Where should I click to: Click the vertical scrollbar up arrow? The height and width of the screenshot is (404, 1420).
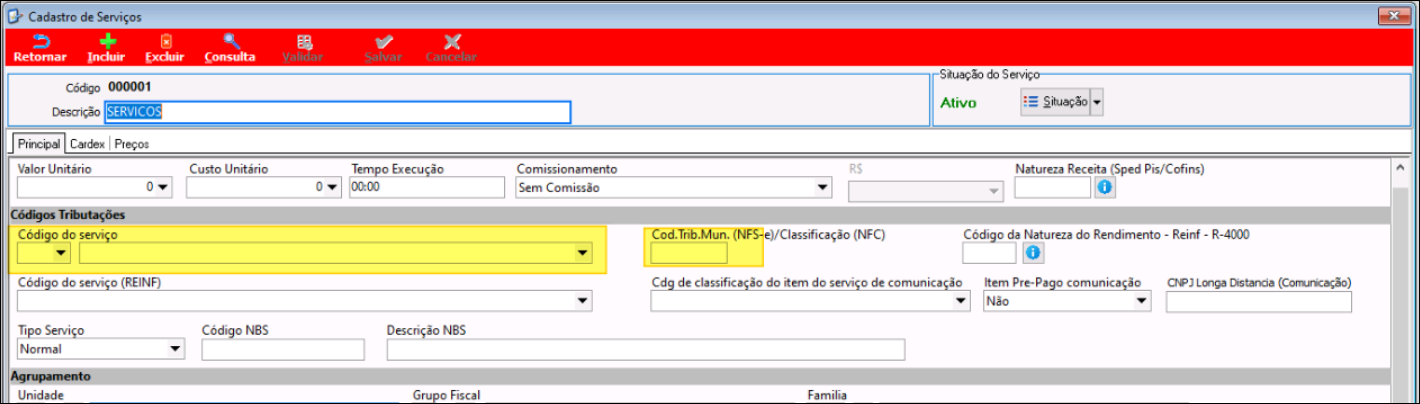[1402, 167]
